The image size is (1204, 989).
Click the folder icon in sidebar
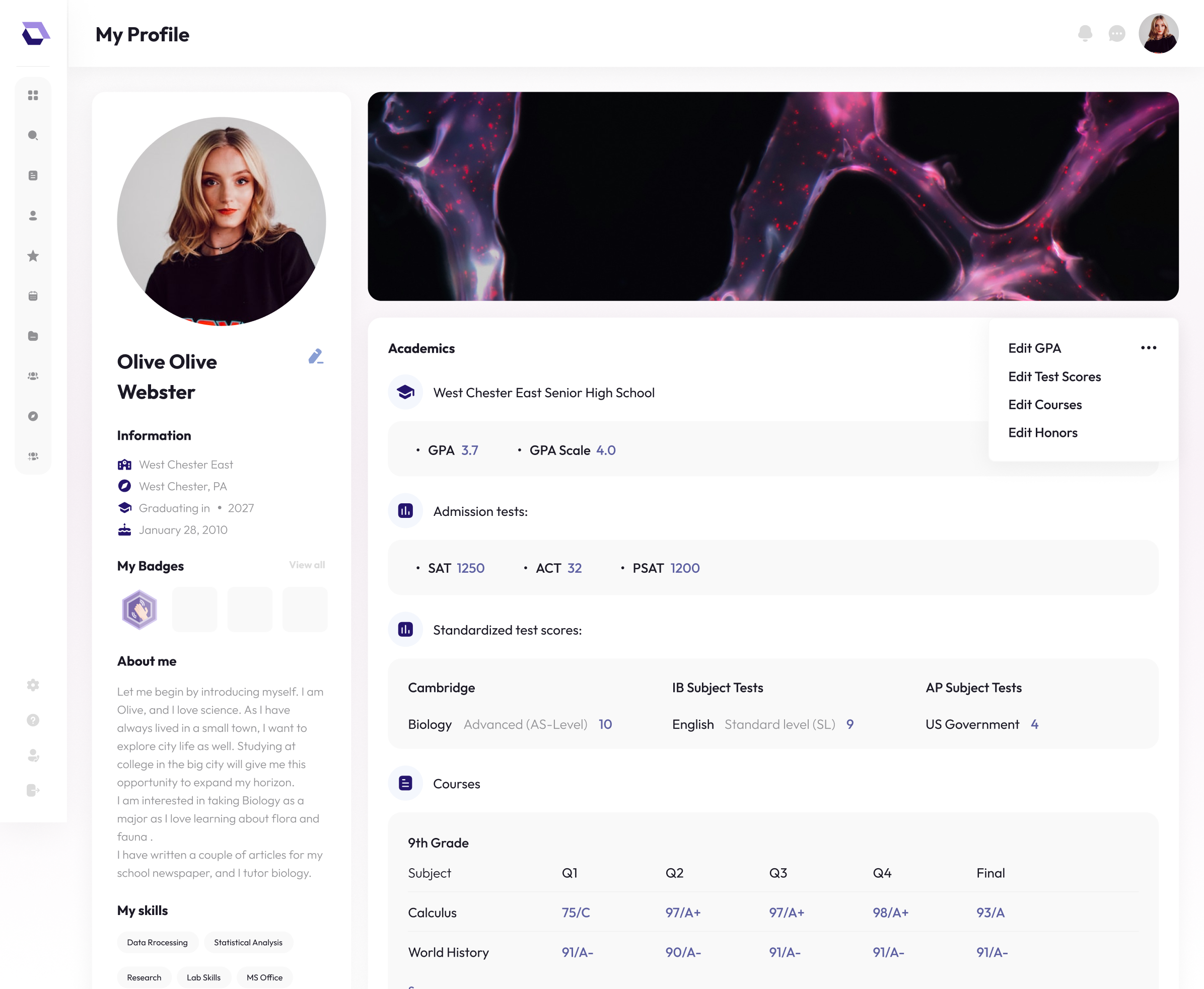point(33,336)
